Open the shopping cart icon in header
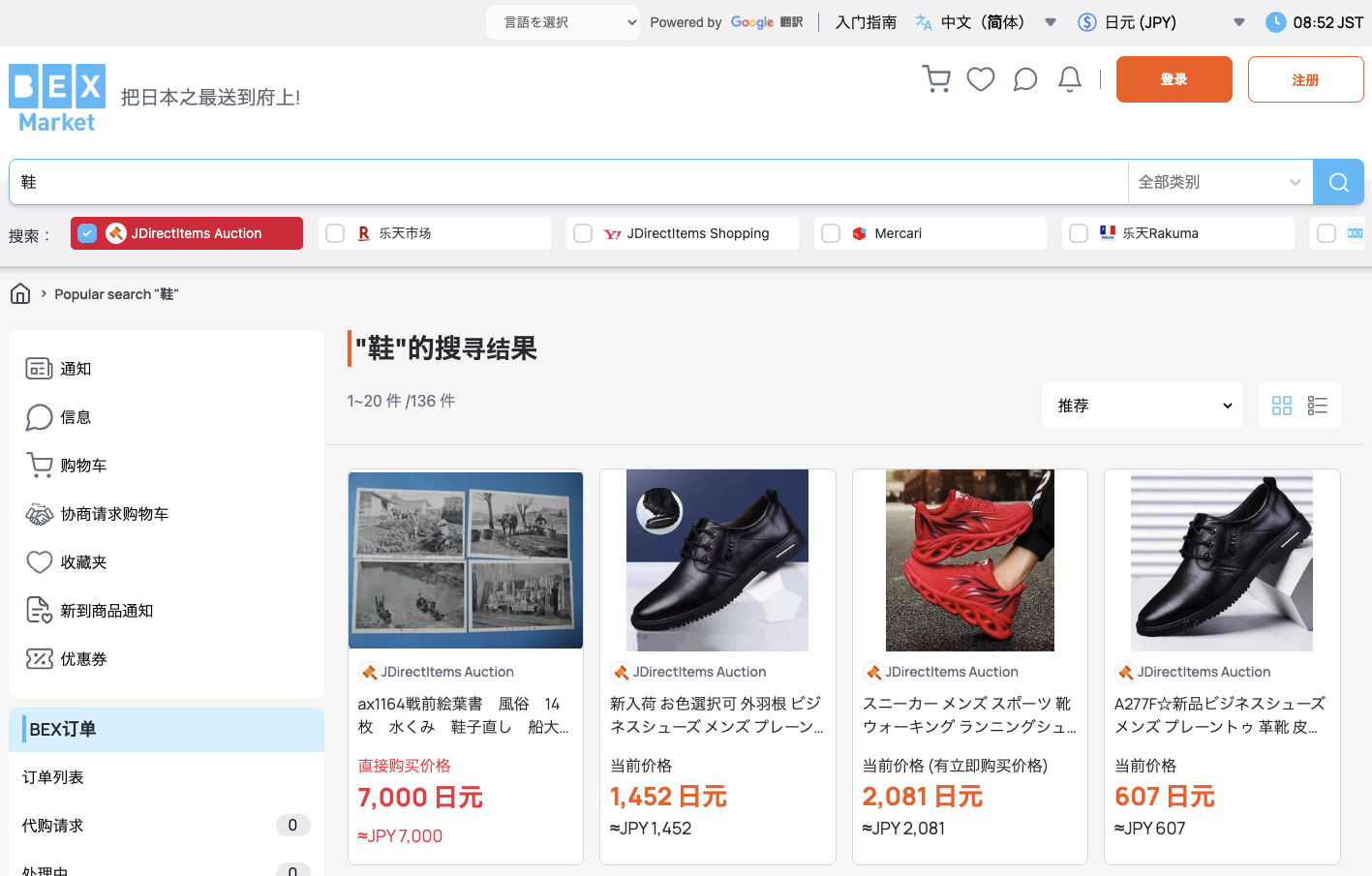 coord(936,79)
